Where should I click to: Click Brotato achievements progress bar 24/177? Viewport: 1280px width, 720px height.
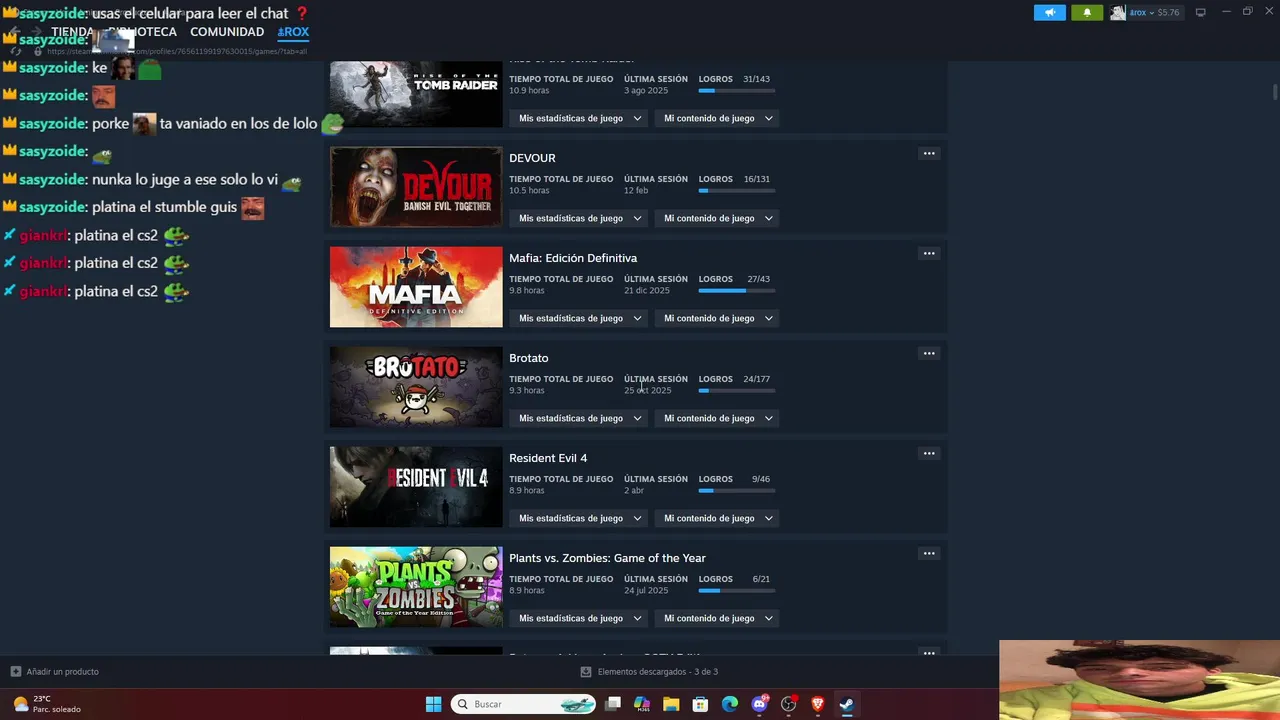737,391
